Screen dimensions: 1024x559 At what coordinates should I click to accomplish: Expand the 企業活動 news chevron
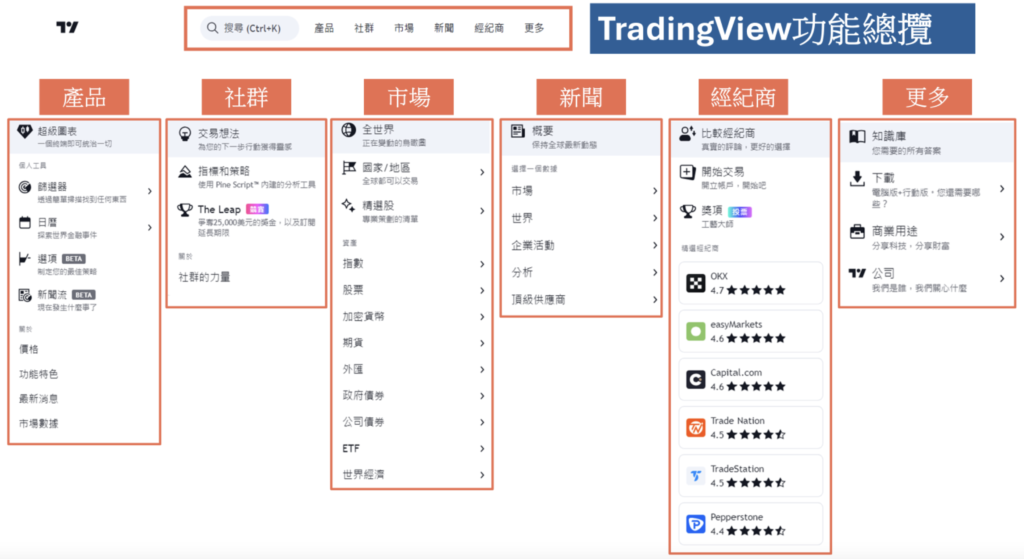[x=654, y=246]
